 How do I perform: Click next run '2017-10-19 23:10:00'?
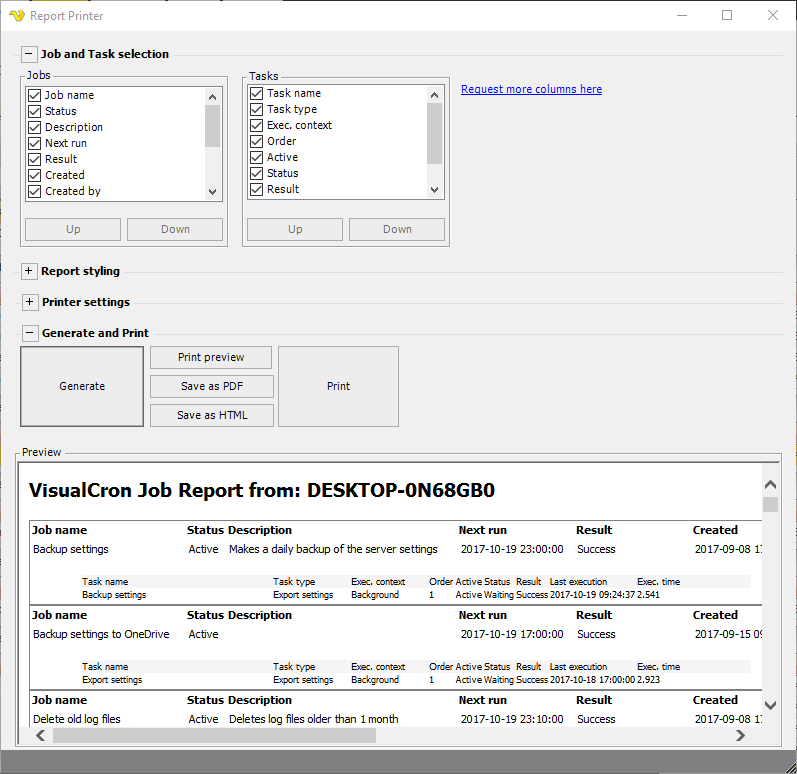tap(512, 719)
